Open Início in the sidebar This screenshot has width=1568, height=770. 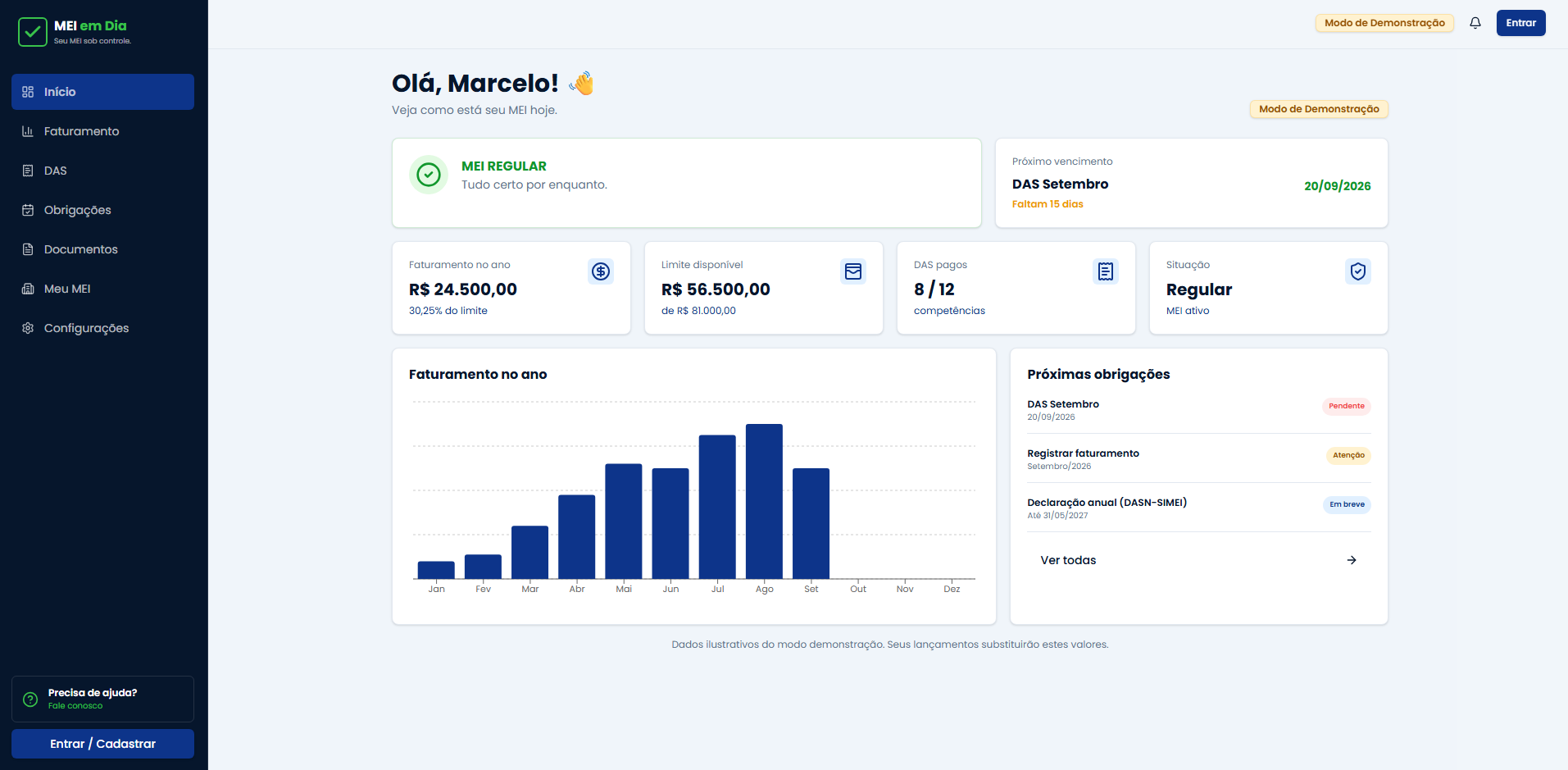(102, 92)
